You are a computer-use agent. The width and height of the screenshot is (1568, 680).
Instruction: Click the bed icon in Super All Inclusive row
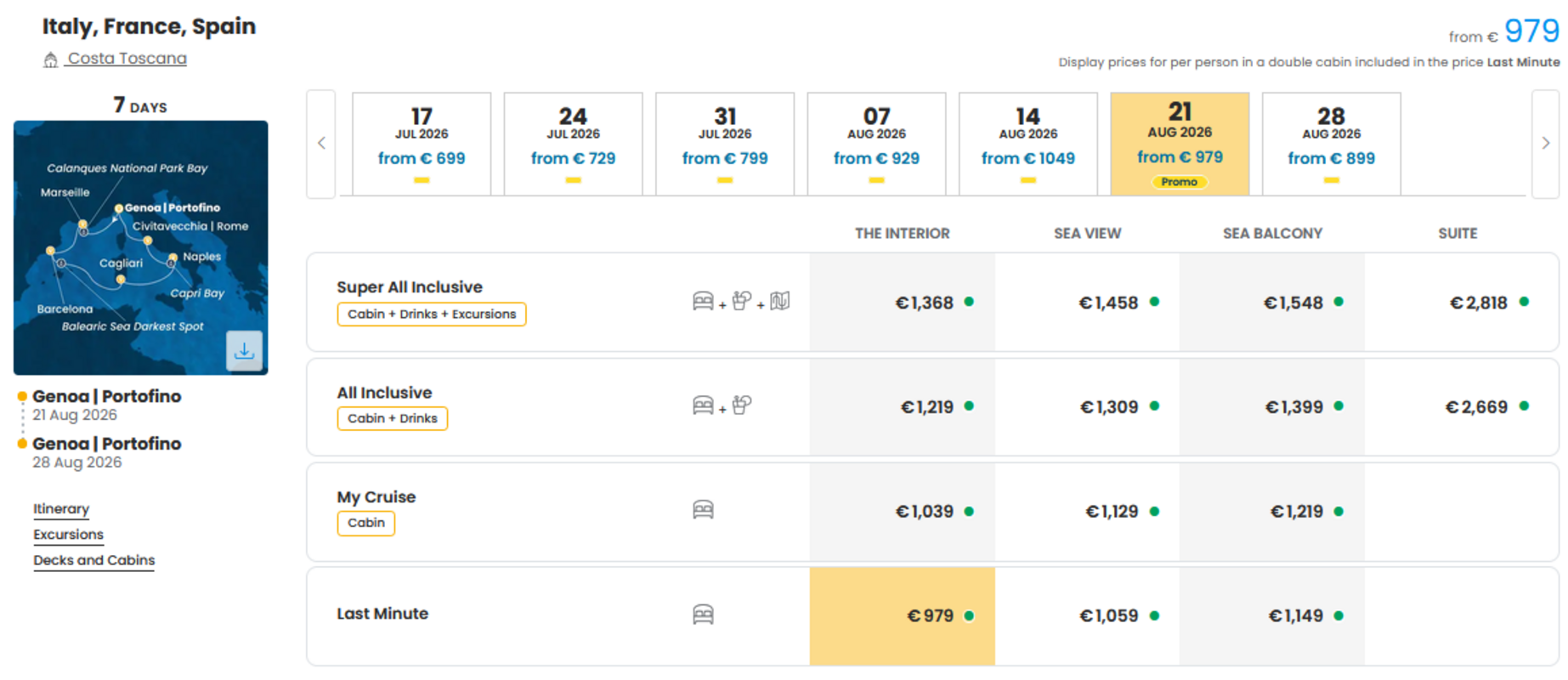point(703,301)
